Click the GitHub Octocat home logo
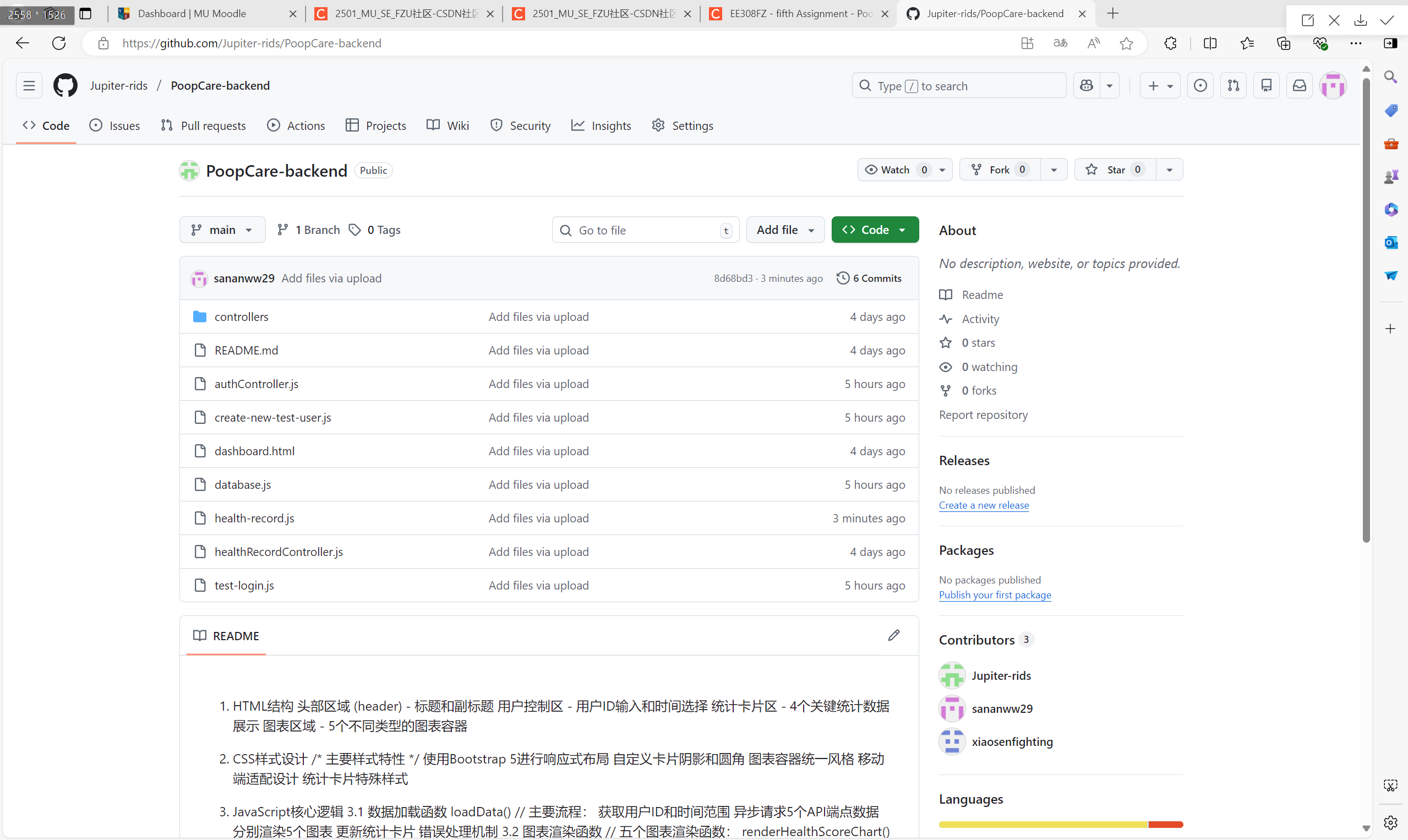Viewport: 1408px width, 840px height. [65, 85]
